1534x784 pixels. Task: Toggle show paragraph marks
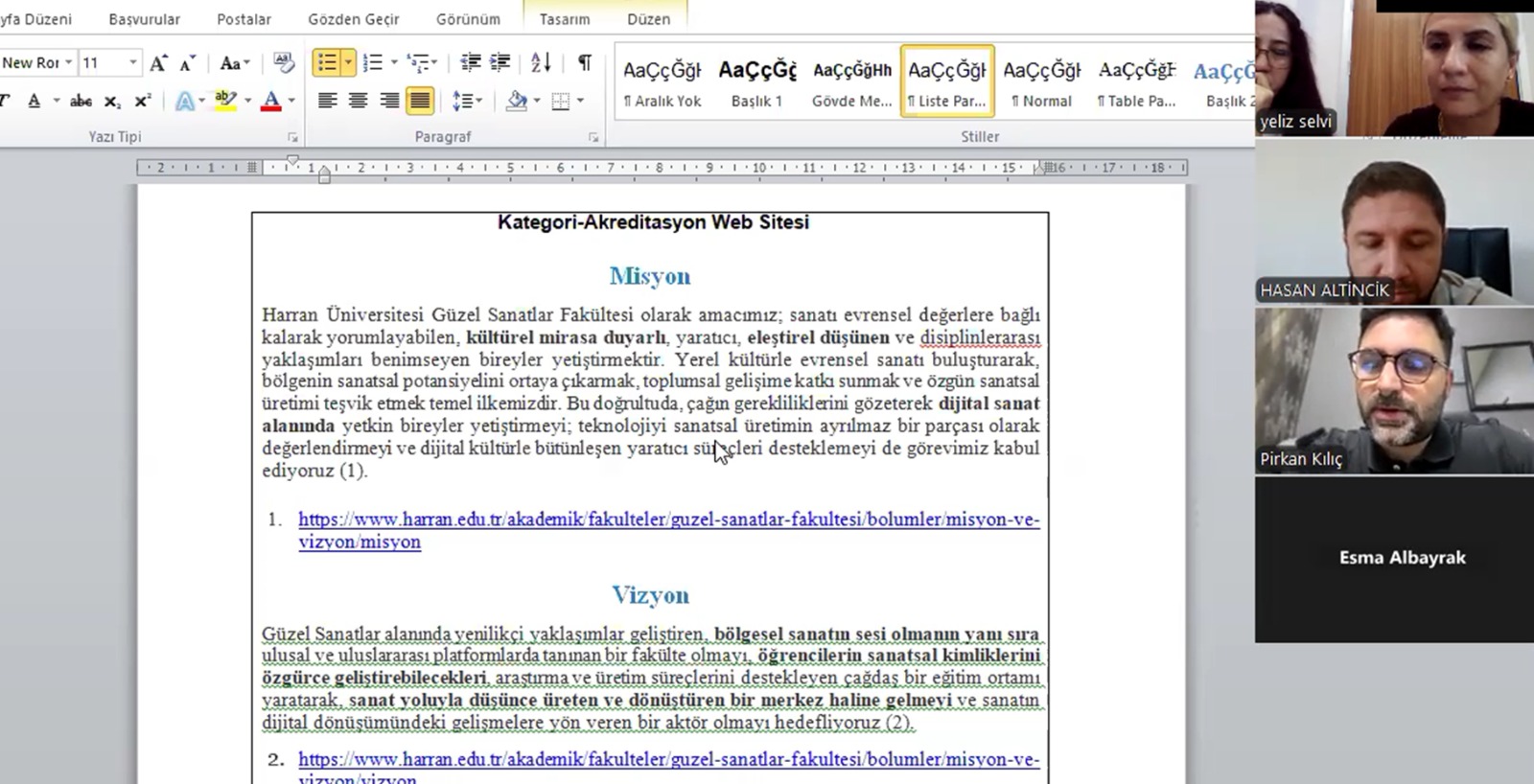pos(584,63)
